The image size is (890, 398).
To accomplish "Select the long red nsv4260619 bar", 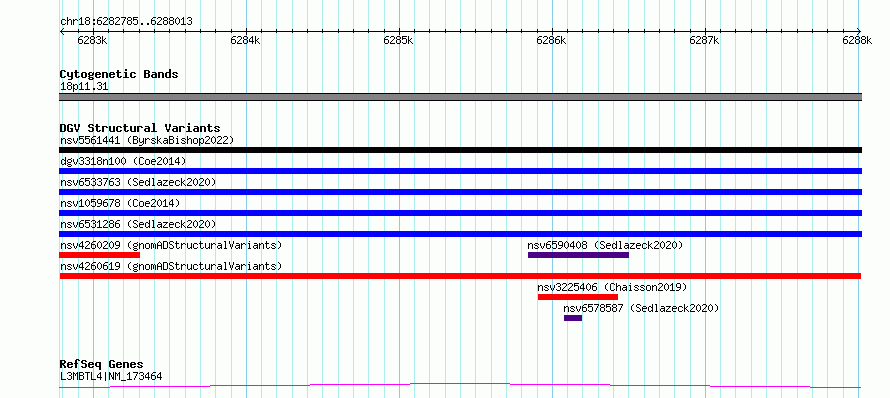I will click(460, 276).
